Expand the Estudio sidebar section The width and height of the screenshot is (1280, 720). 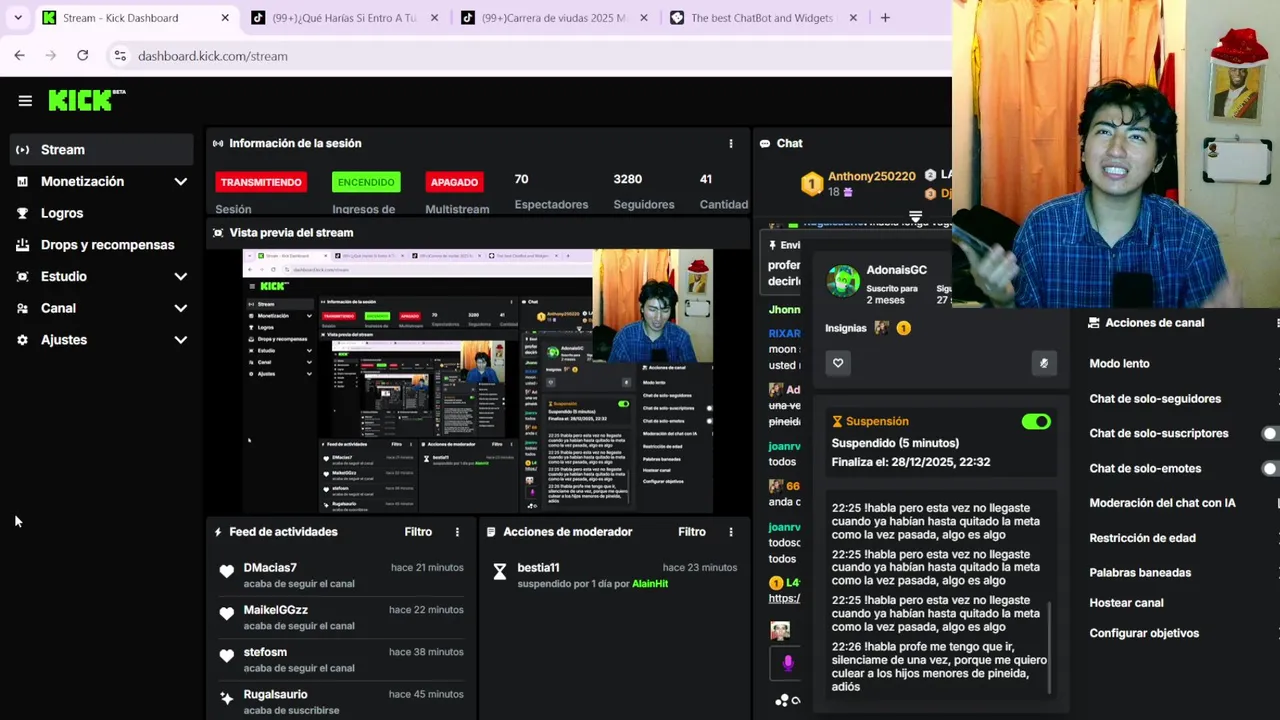point(181,277)
